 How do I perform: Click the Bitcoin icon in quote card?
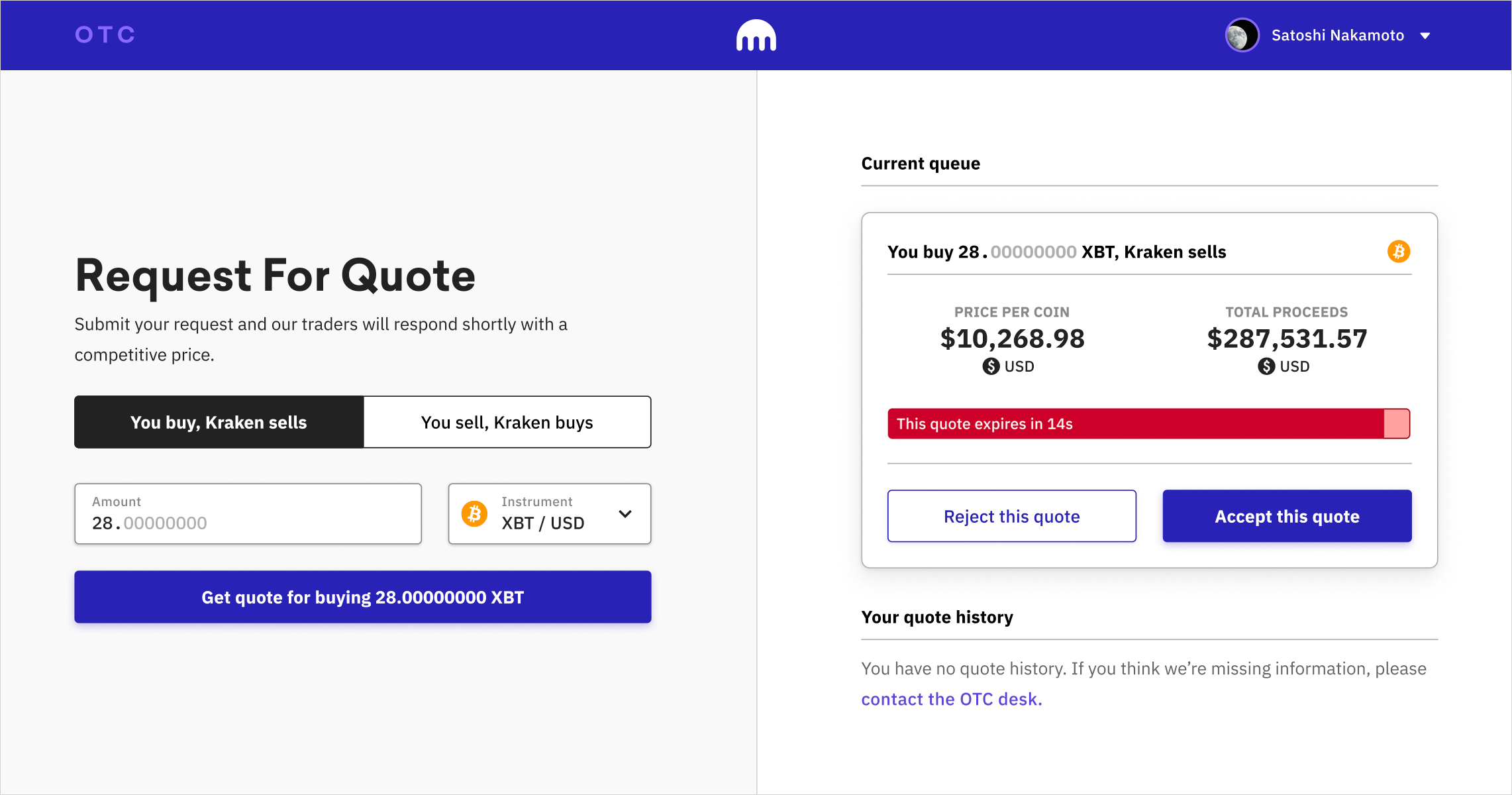click(x=1399, y=252)
